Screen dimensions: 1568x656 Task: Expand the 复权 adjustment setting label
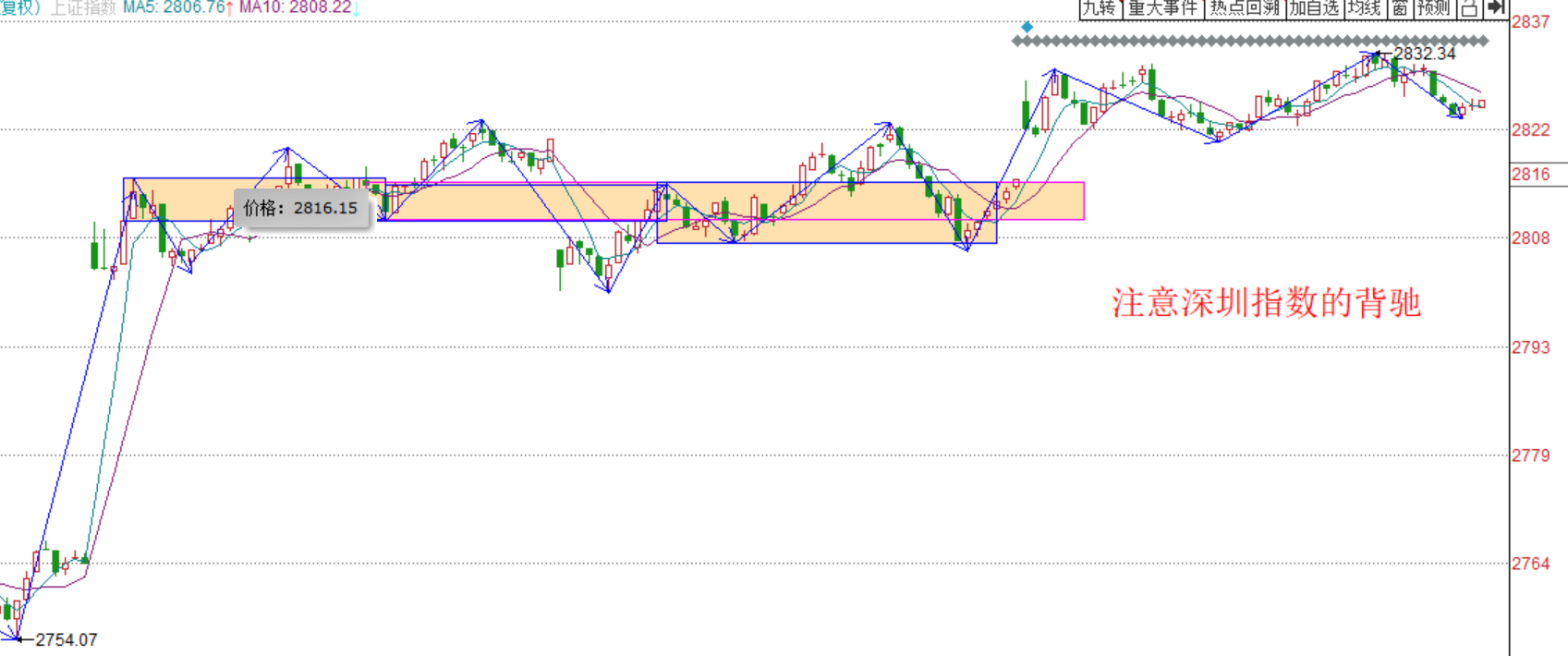pos(18,7)
